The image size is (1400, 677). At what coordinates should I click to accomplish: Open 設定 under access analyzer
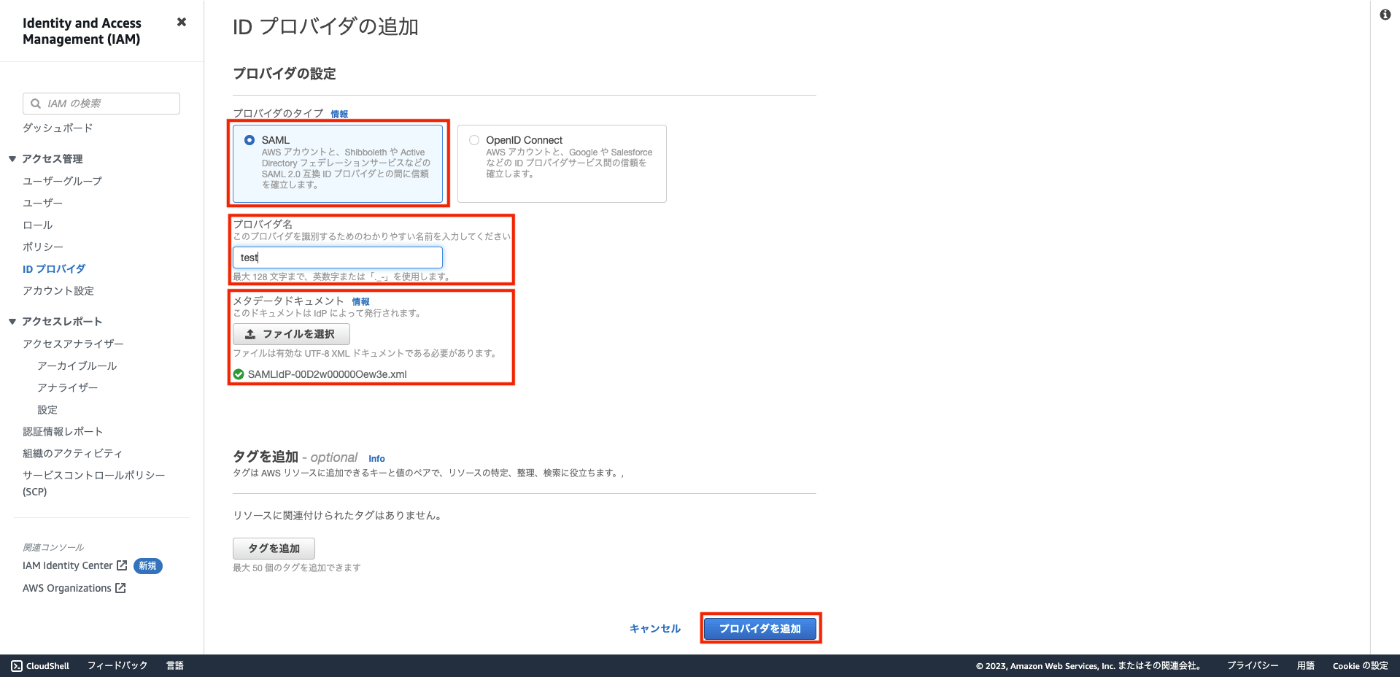click(x=47, y=410)
